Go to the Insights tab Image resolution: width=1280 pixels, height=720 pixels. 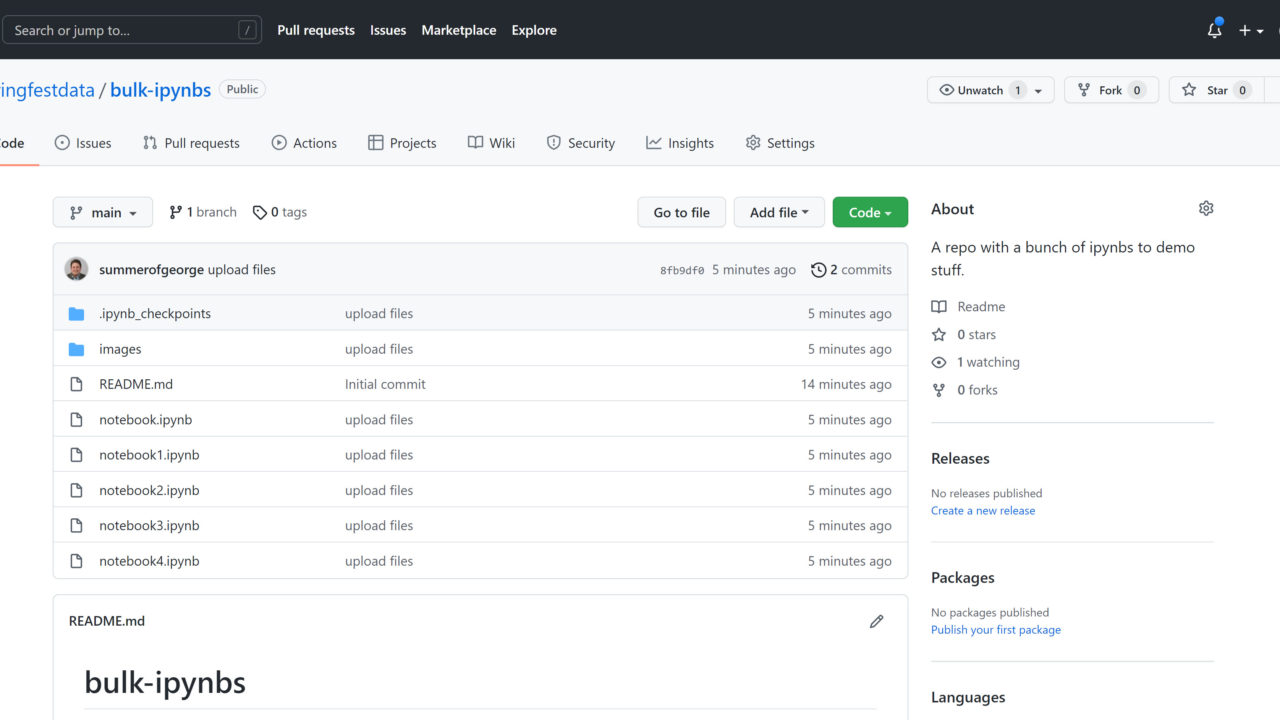tap(680, 143)
